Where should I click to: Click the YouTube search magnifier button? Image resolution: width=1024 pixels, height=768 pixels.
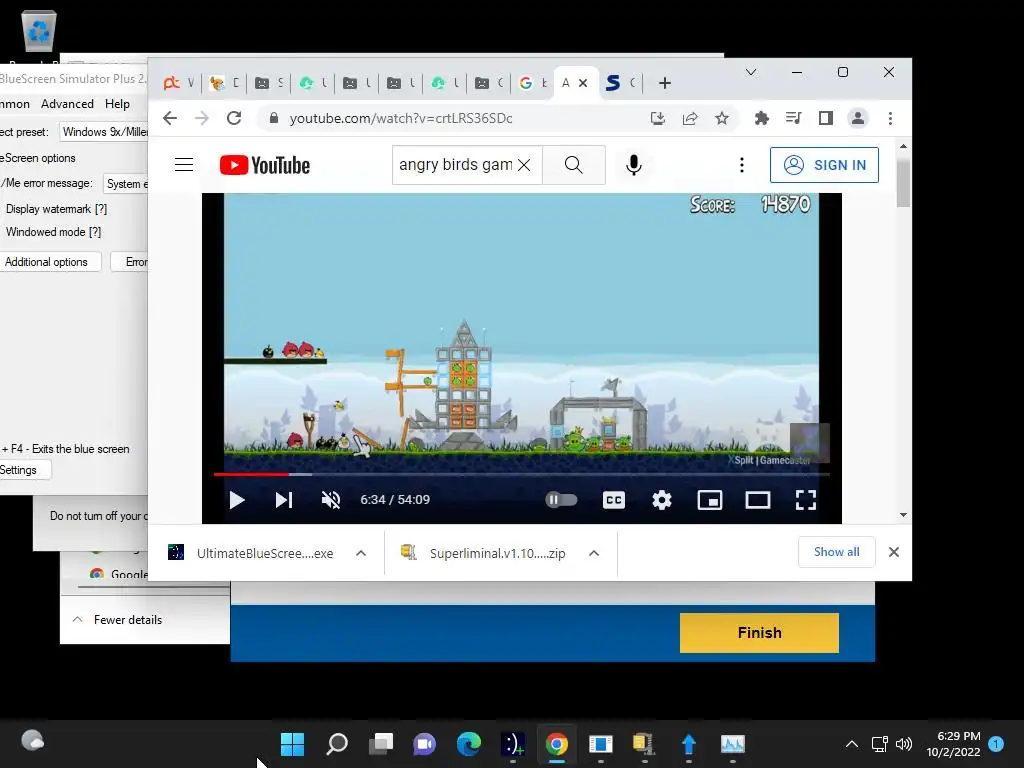pyautogui.click(x=573, y=165)
